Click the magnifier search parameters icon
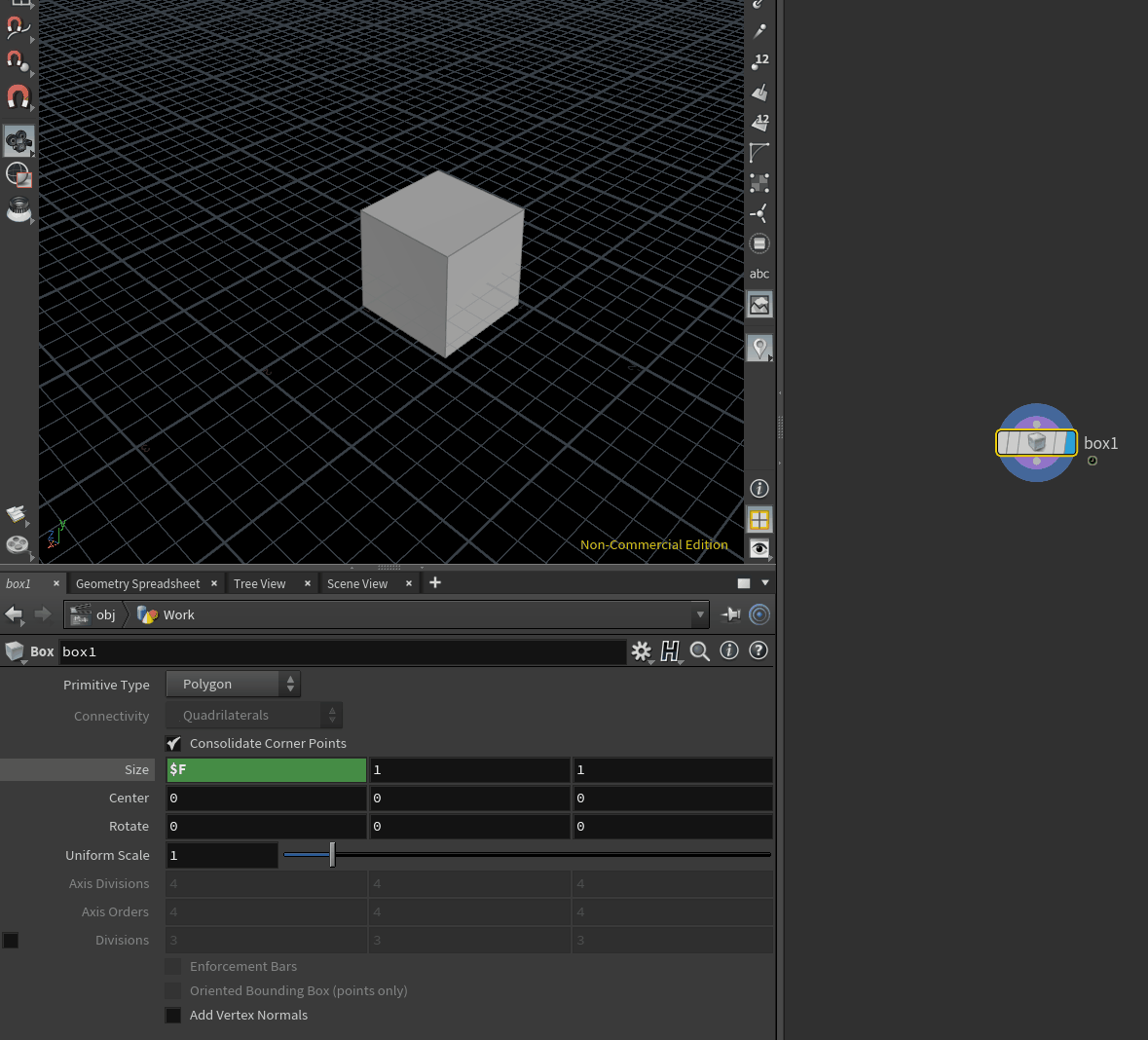The height and width of the screenshot is (1040, 1148). pyautogui.click(x=699, y=651)
